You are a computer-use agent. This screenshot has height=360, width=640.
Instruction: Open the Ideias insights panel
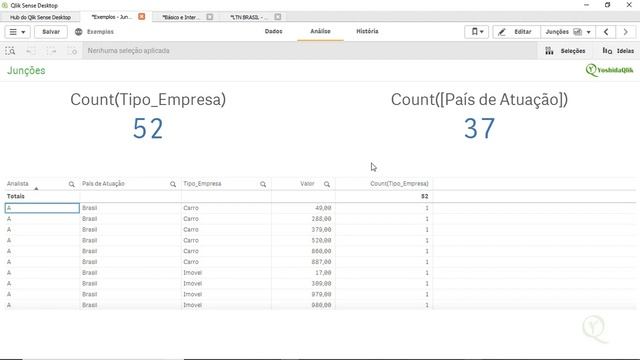(618, 51)
